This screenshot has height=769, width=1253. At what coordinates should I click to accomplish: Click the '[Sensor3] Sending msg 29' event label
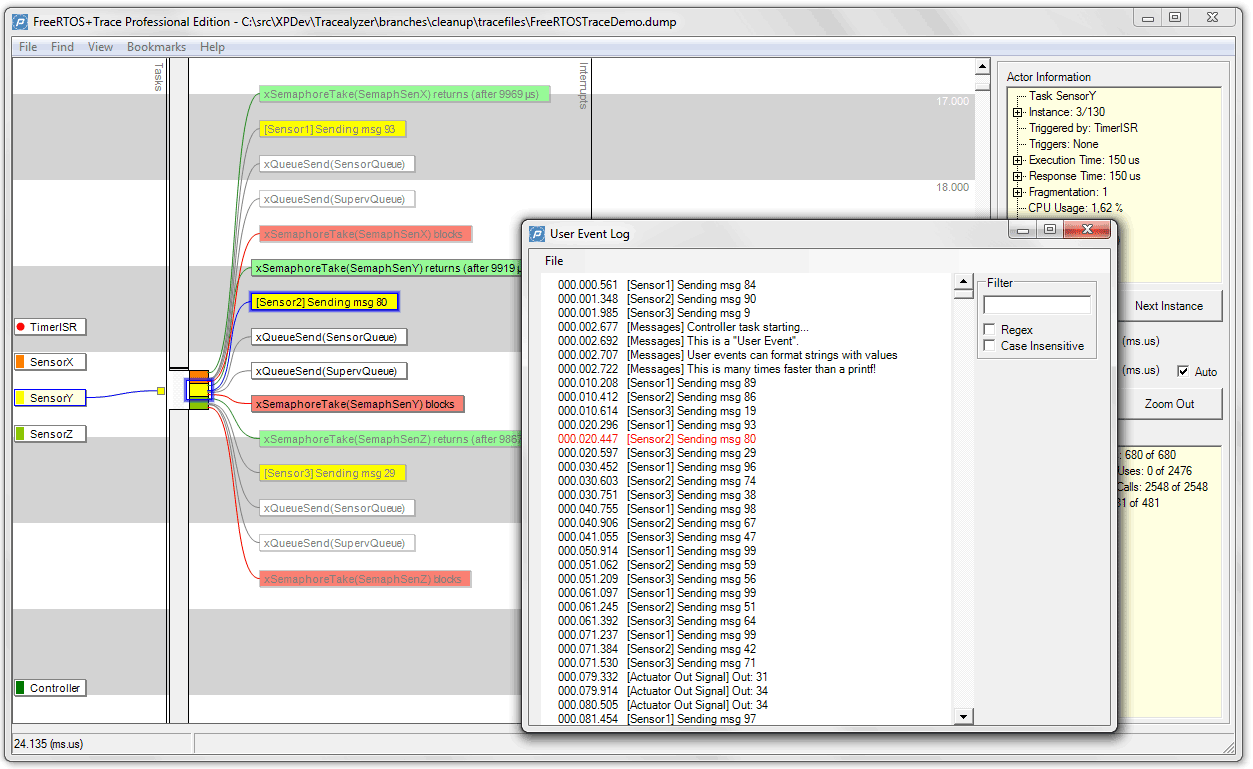333,473
